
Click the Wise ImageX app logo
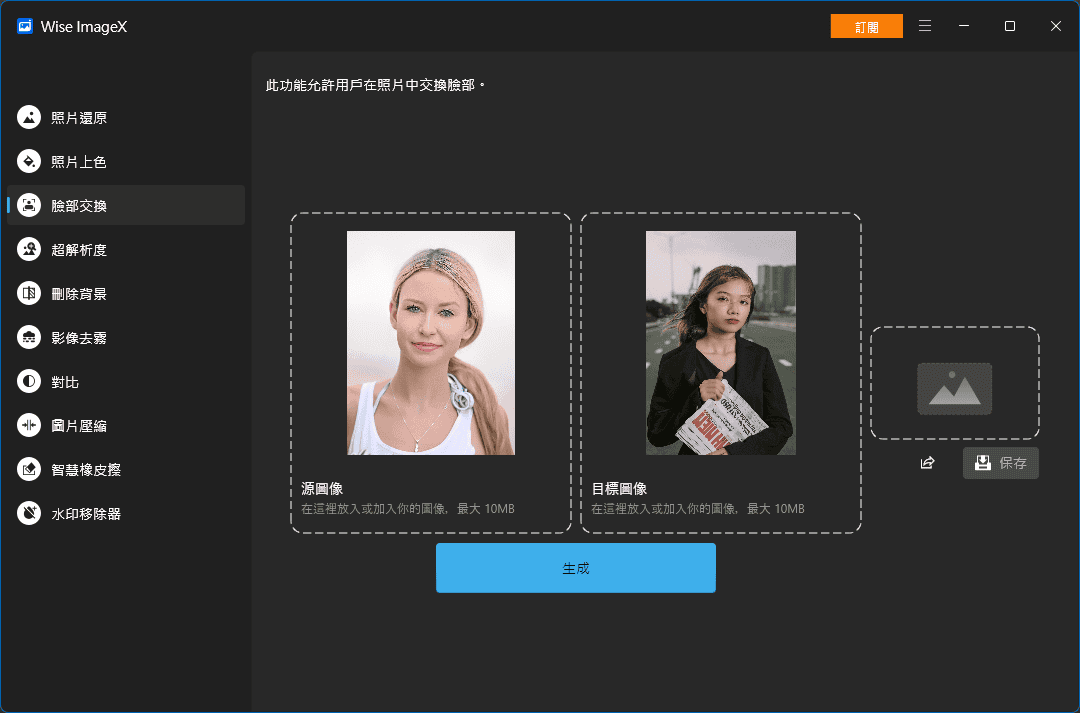click(25, 27)
